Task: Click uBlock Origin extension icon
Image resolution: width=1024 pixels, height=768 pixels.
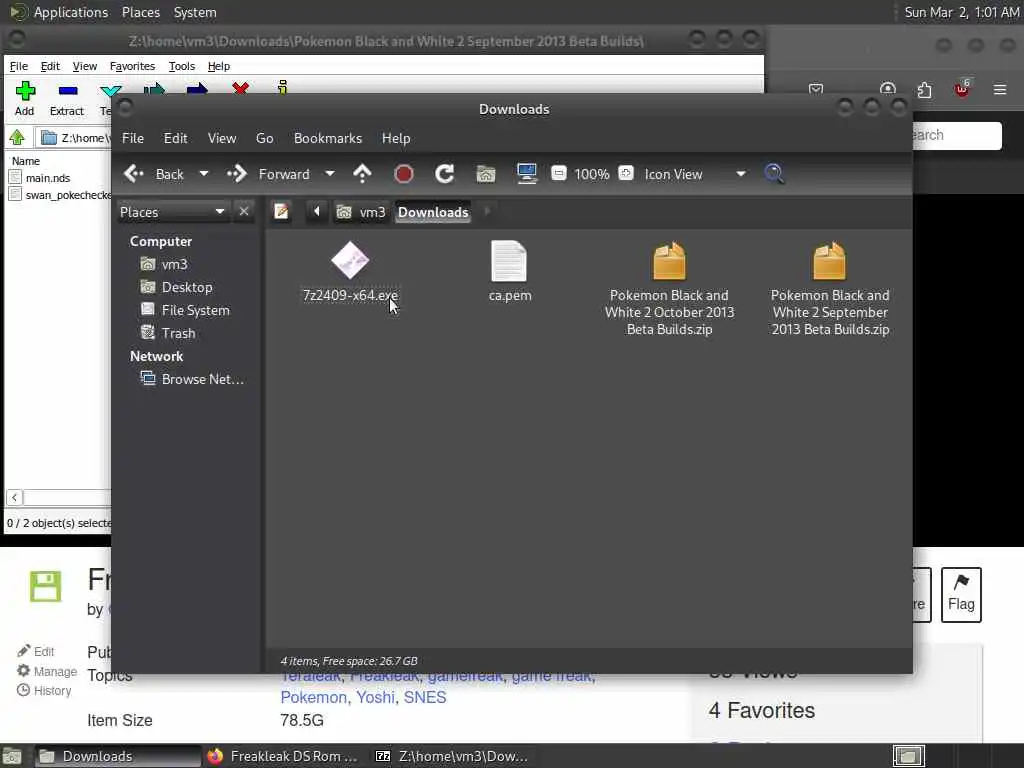Action: point(961,89)
